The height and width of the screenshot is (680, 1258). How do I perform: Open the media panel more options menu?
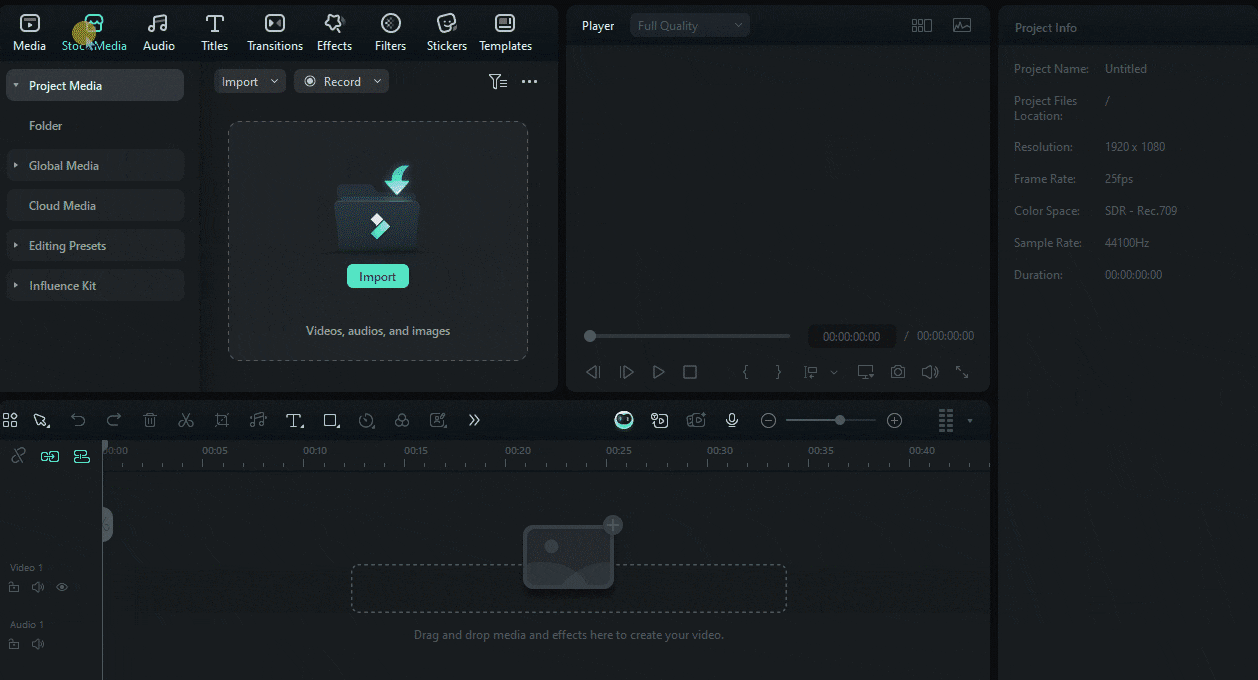coord(530,82)
